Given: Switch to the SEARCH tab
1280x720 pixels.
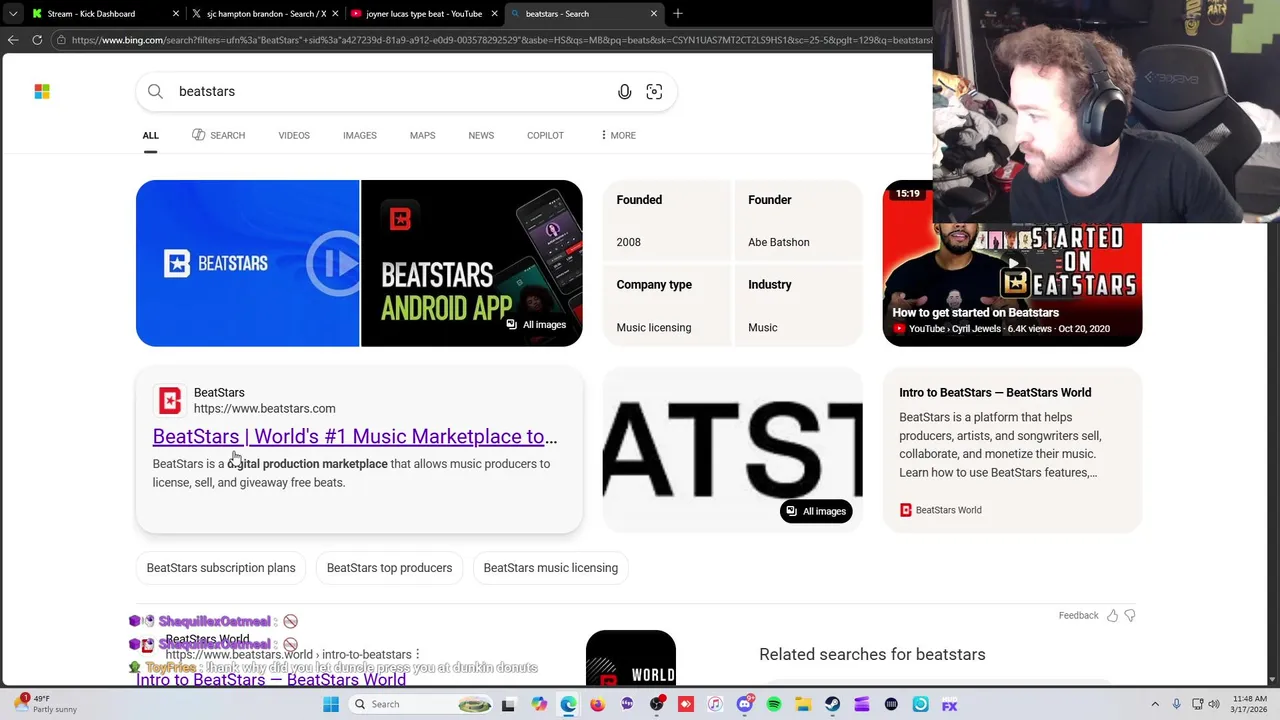Looking at the screenshot, I should tap(218, 135).
